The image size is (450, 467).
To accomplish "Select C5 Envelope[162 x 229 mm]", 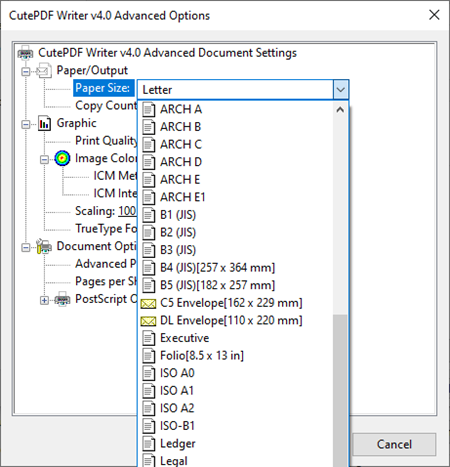I will coord(235,303).
